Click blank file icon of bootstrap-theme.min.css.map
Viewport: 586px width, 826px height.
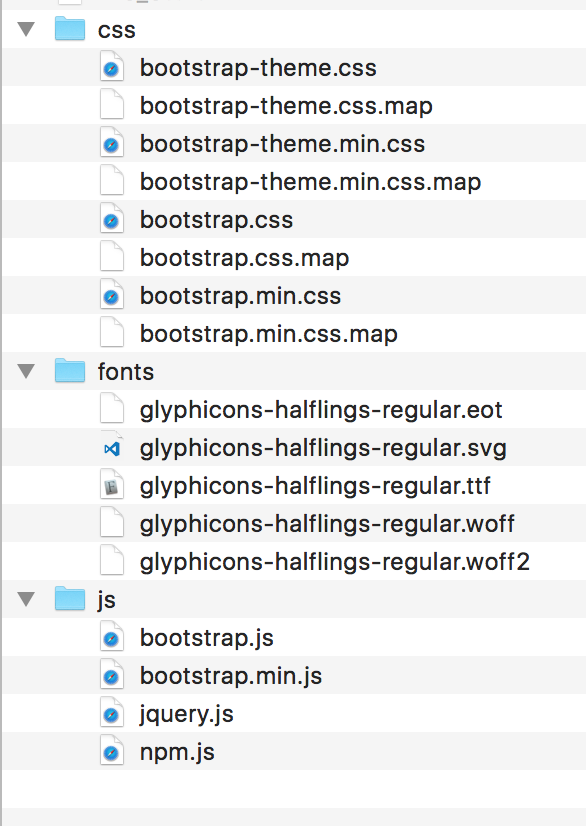point(112,181)
